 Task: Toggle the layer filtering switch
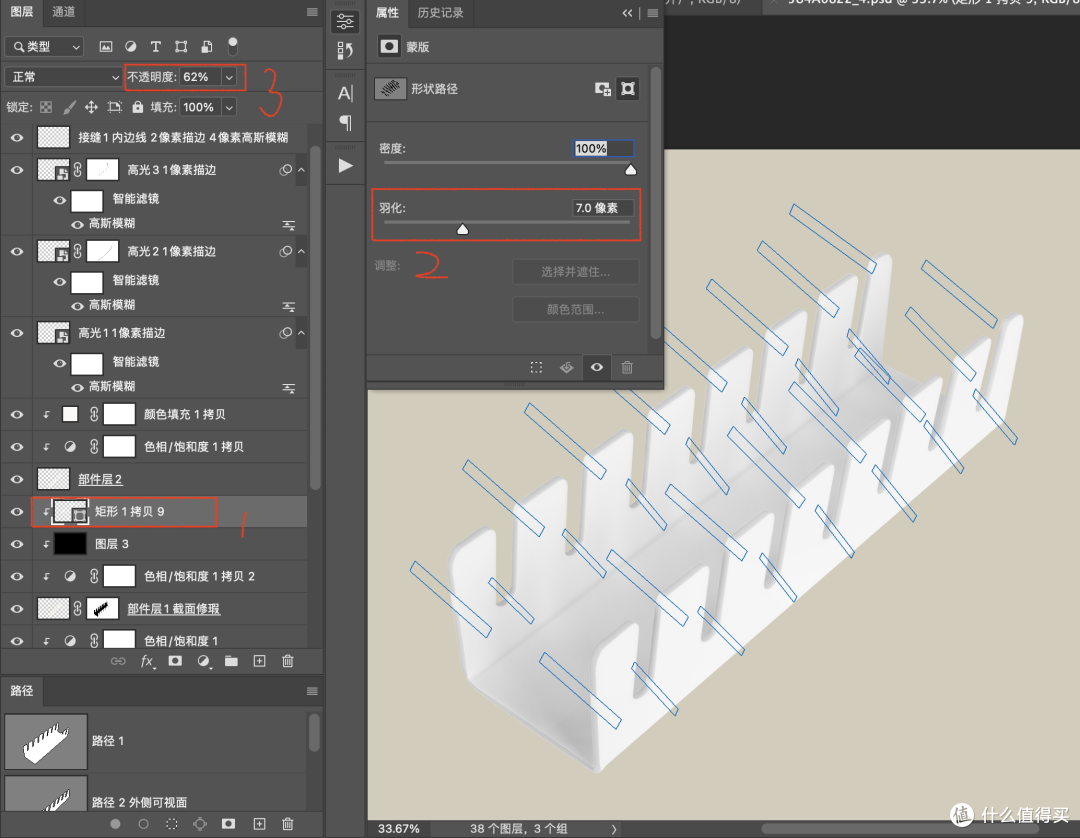point(233,45)
